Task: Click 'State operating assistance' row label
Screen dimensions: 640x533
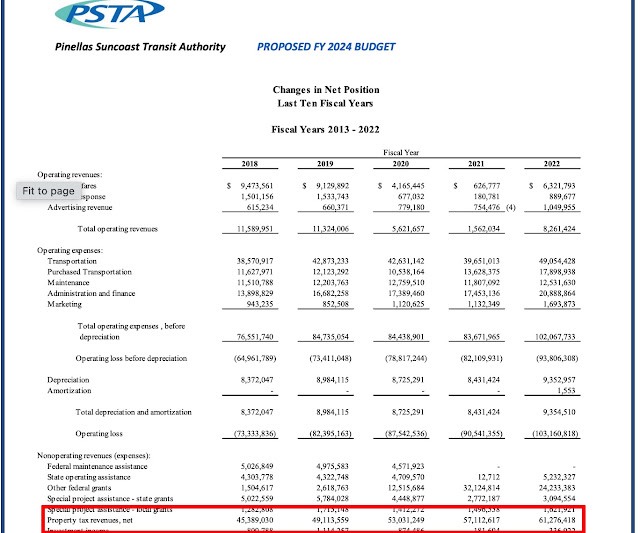Action: point(89,477)
